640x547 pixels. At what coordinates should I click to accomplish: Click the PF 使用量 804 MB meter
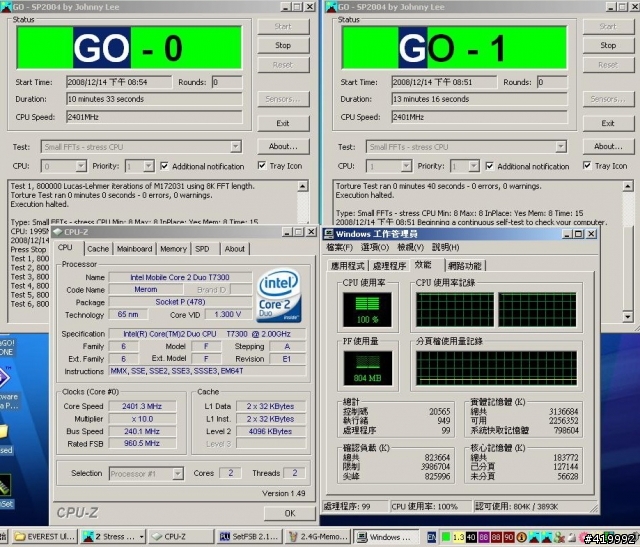click(x=367, y=368)
